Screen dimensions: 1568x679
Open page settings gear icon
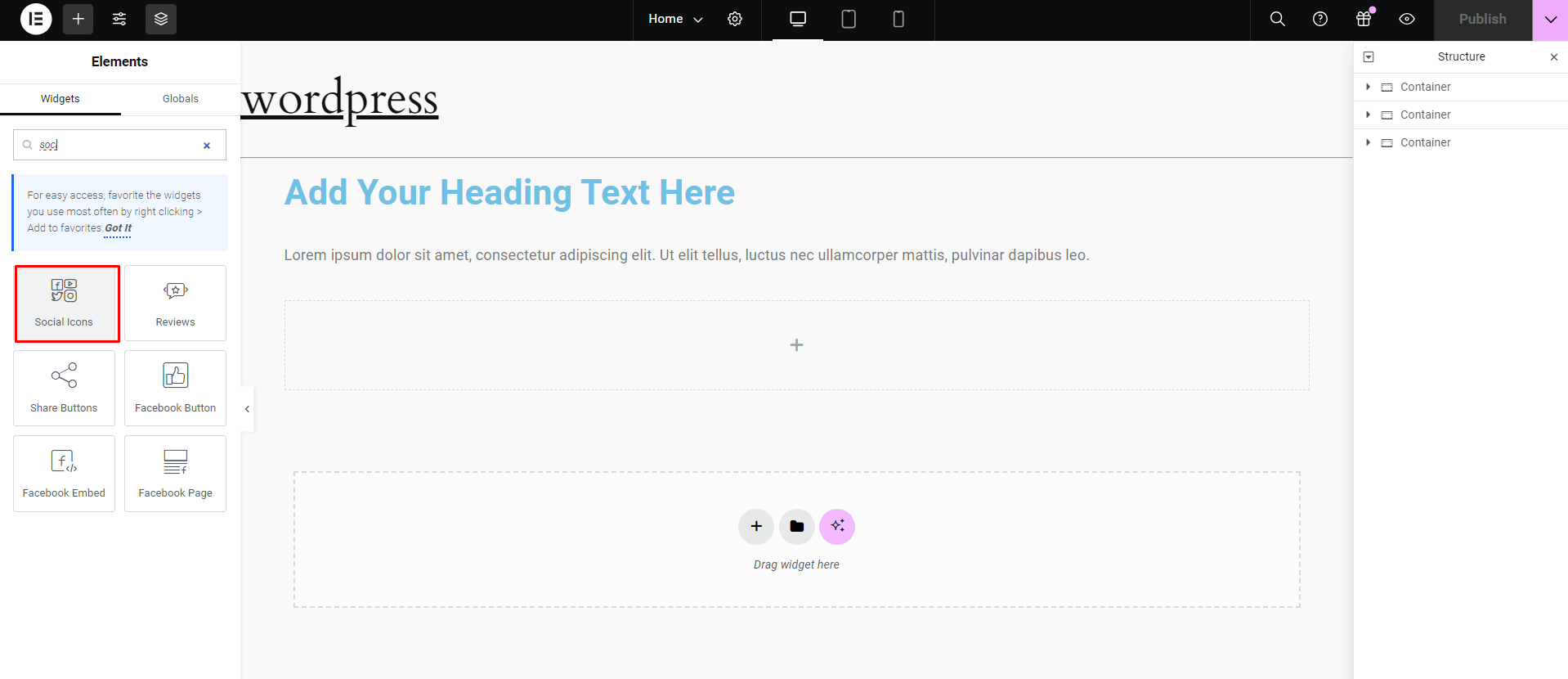735,19
